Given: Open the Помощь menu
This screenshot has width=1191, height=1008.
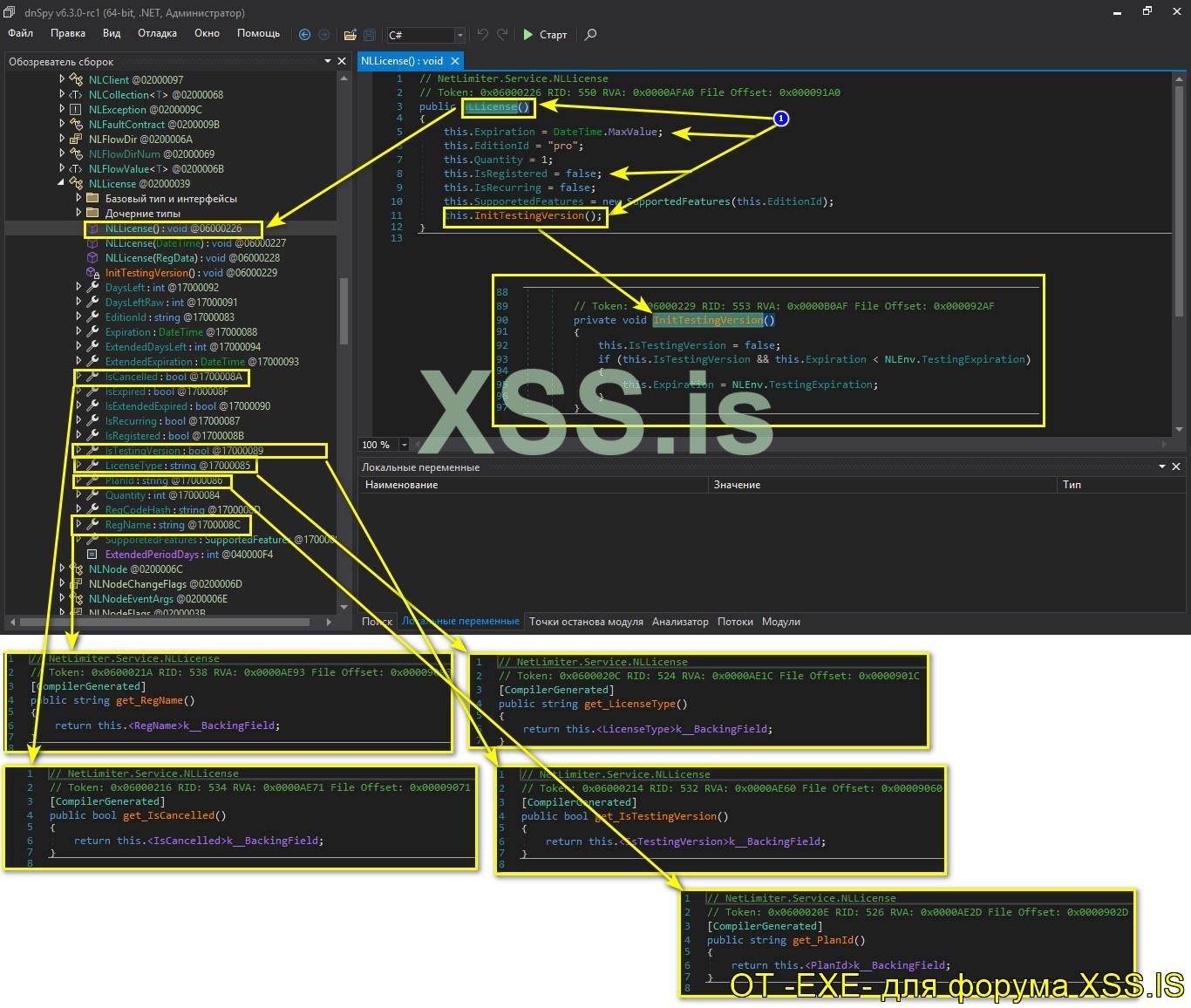Looking at the screenshot, I should (x=259, y=33).
